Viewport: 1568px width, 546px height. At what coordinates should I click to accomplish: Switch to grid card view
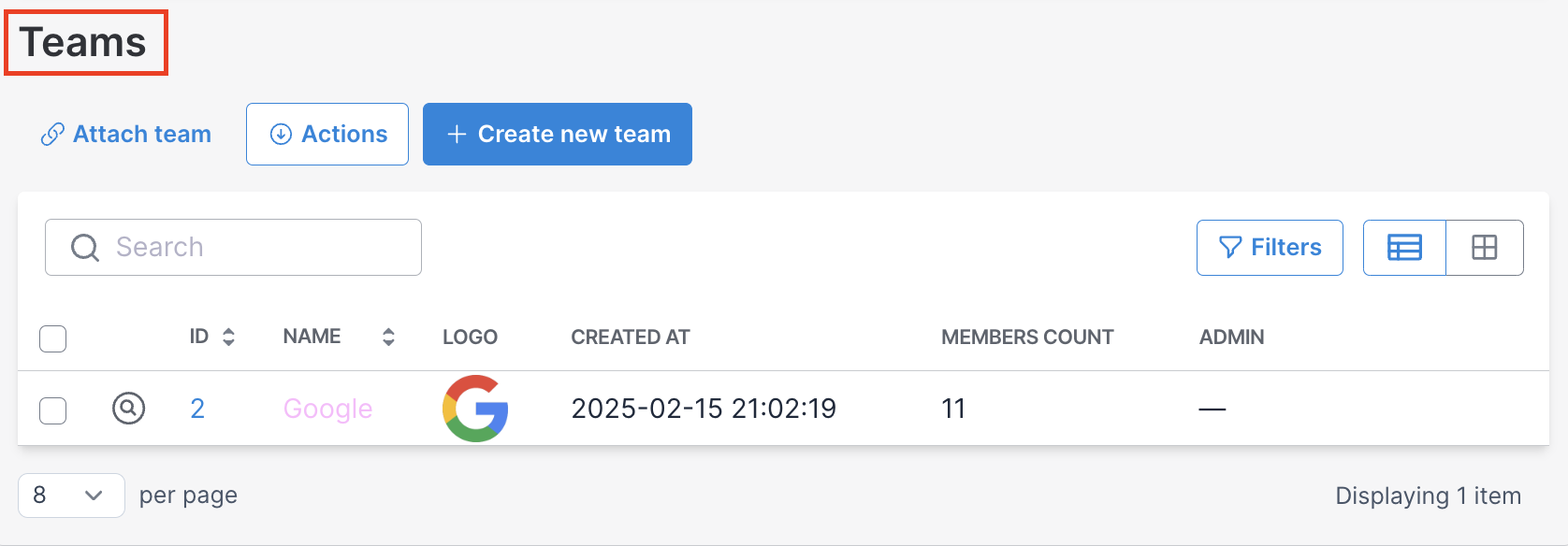click(x=1485, y=248)
